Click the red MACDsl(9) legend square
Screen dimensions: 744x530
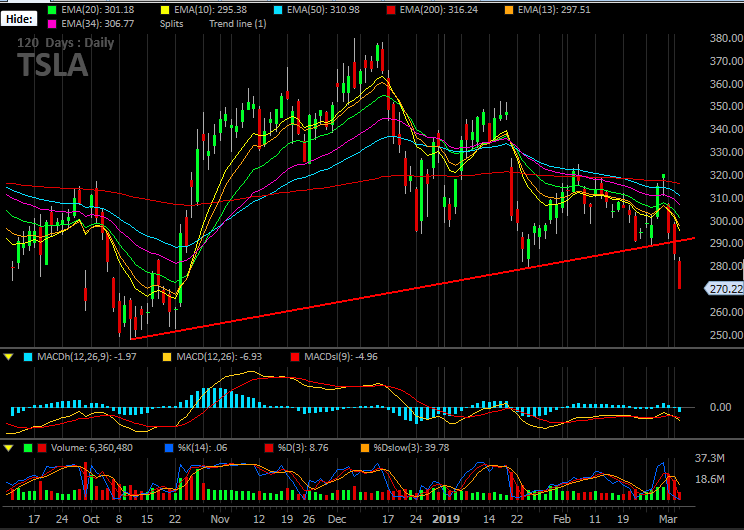295,357
